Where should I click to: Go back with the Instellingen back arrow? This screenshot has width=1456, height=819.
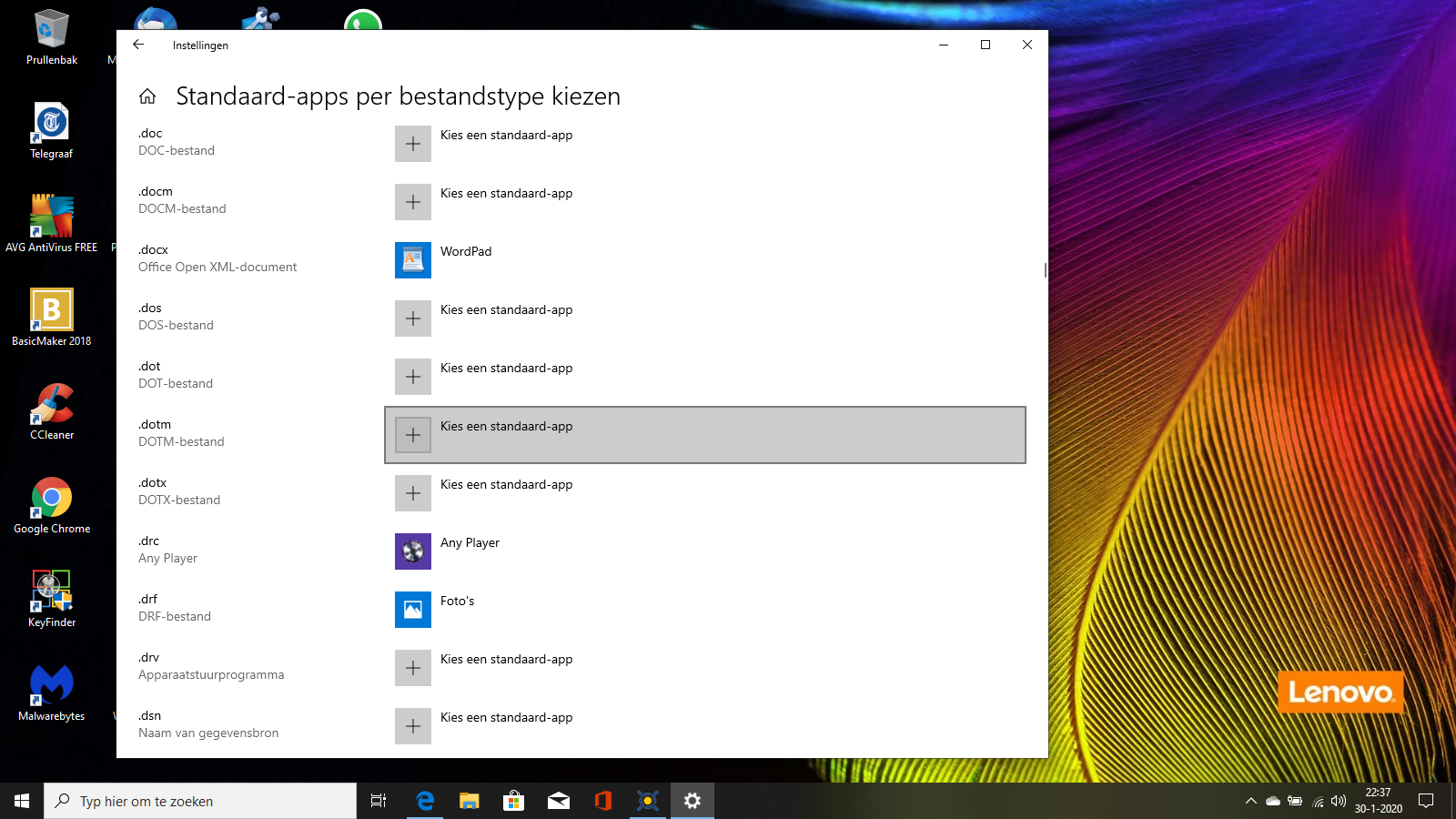(x=138, y=45)
